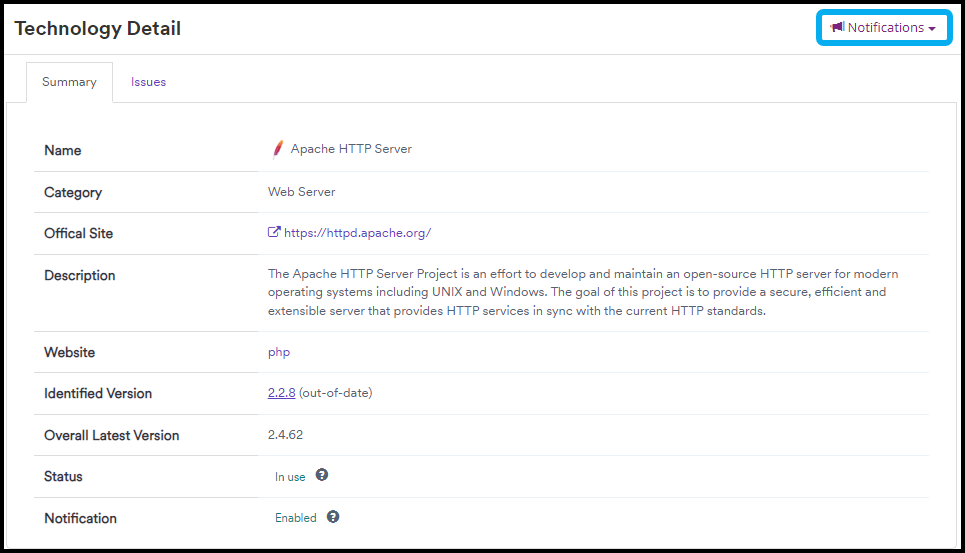Follow the php website link

coord(279,352)
